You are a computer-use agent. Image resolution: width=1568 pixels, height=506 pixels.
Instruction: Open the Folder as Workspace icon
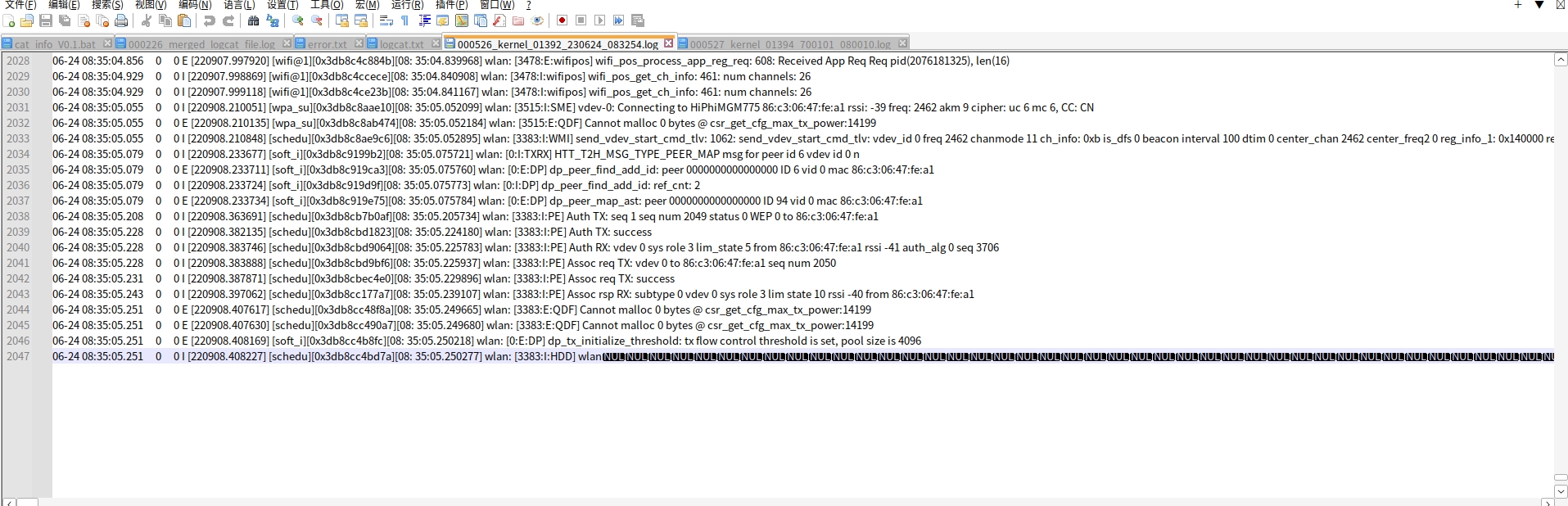(518, 20)
